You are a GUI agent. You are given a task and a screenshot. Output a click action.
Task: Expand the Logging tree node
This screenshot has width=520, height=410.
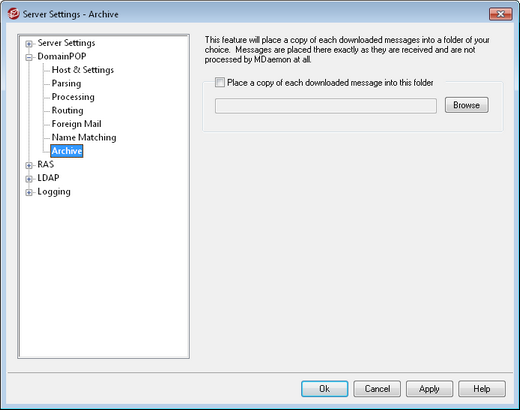(x=29, y=192)
